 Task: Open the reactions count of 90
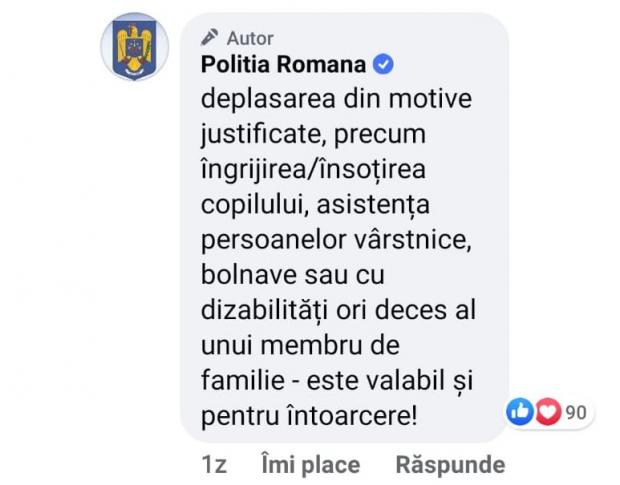(576, 412)
